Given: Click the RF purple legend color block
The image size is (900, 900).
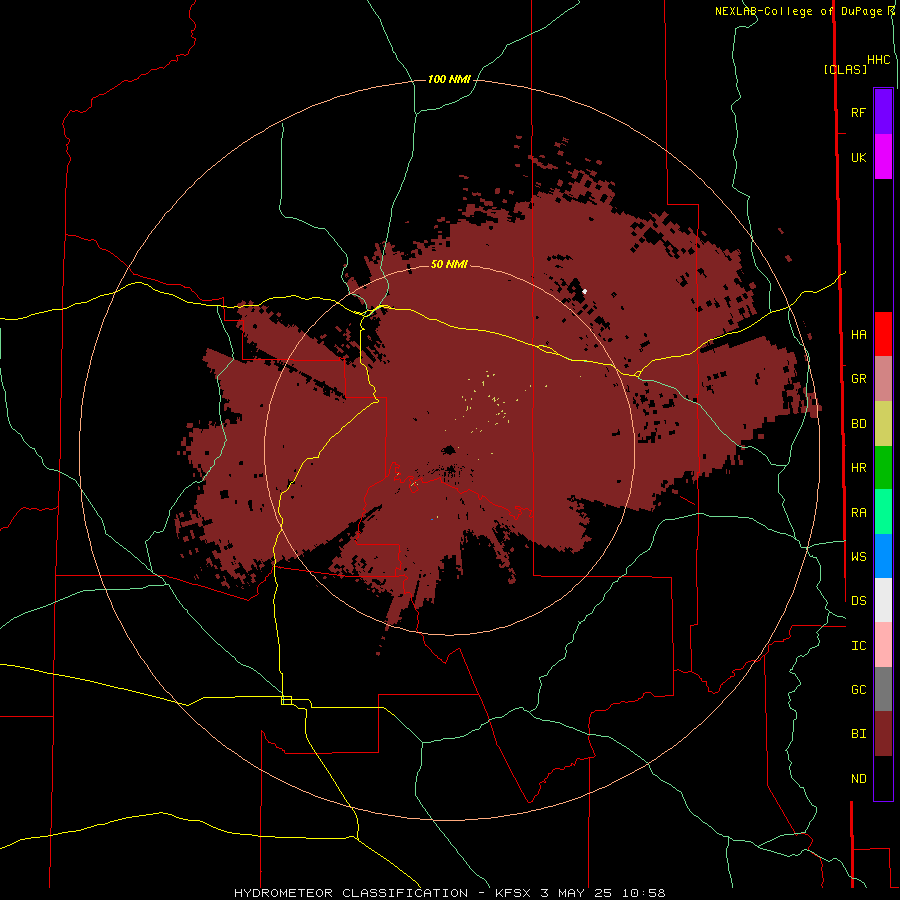Looking at the screenshot, I should [883, 112].
